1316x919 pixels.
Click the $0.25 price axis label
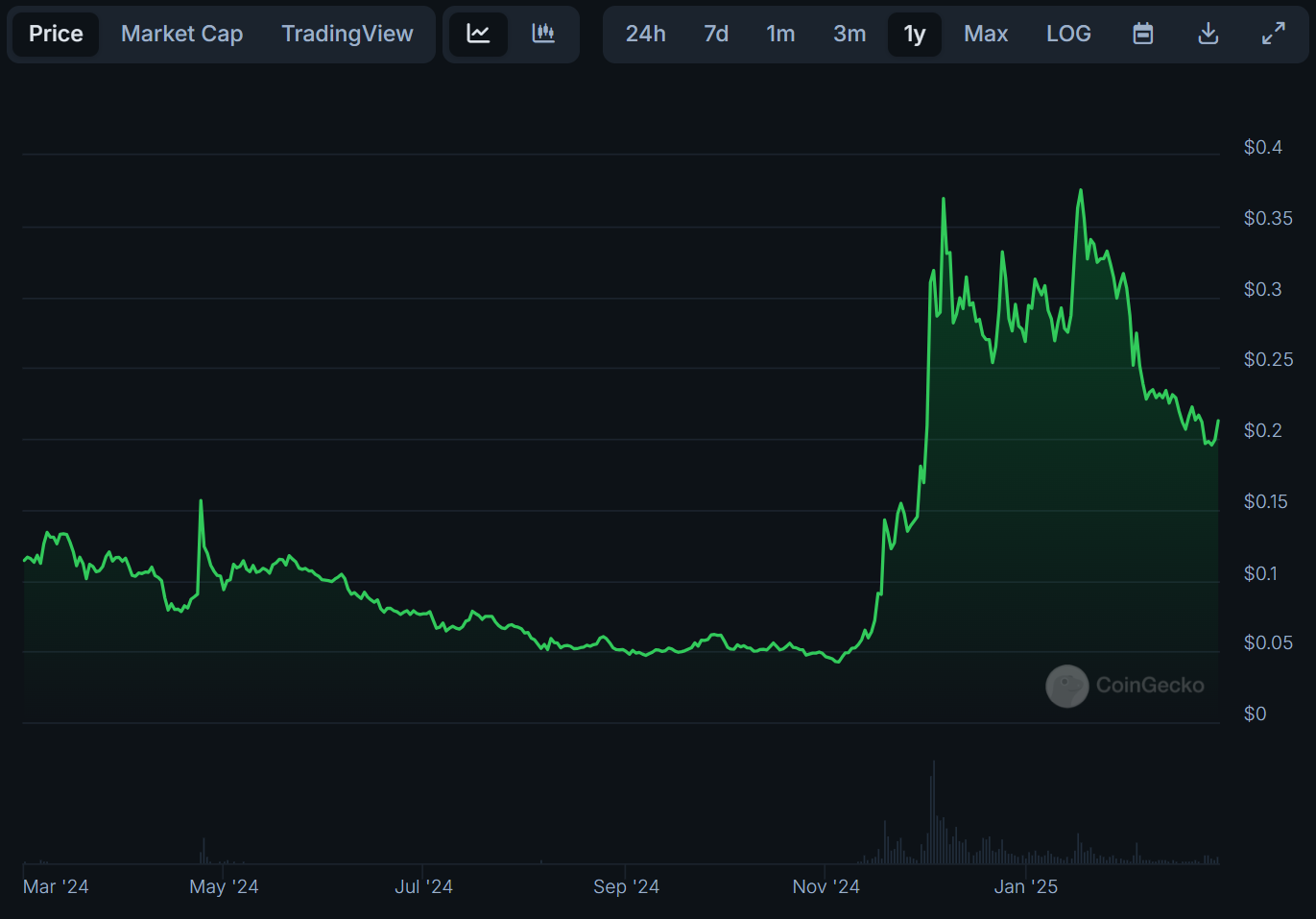[1268, 359]
